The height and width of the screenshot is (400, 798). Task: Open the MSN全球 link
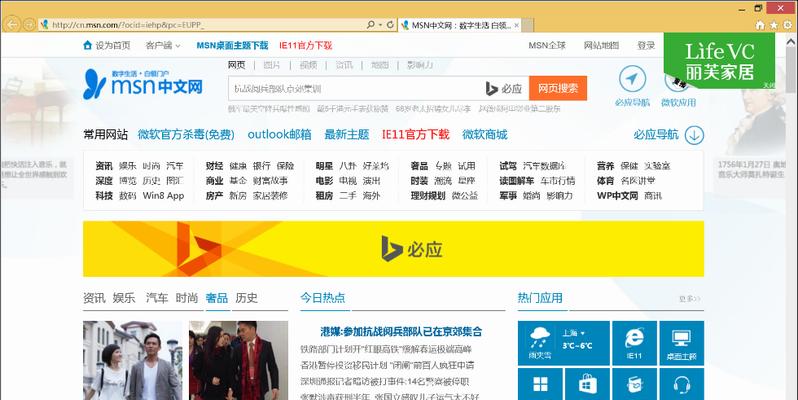pos(547,45)
